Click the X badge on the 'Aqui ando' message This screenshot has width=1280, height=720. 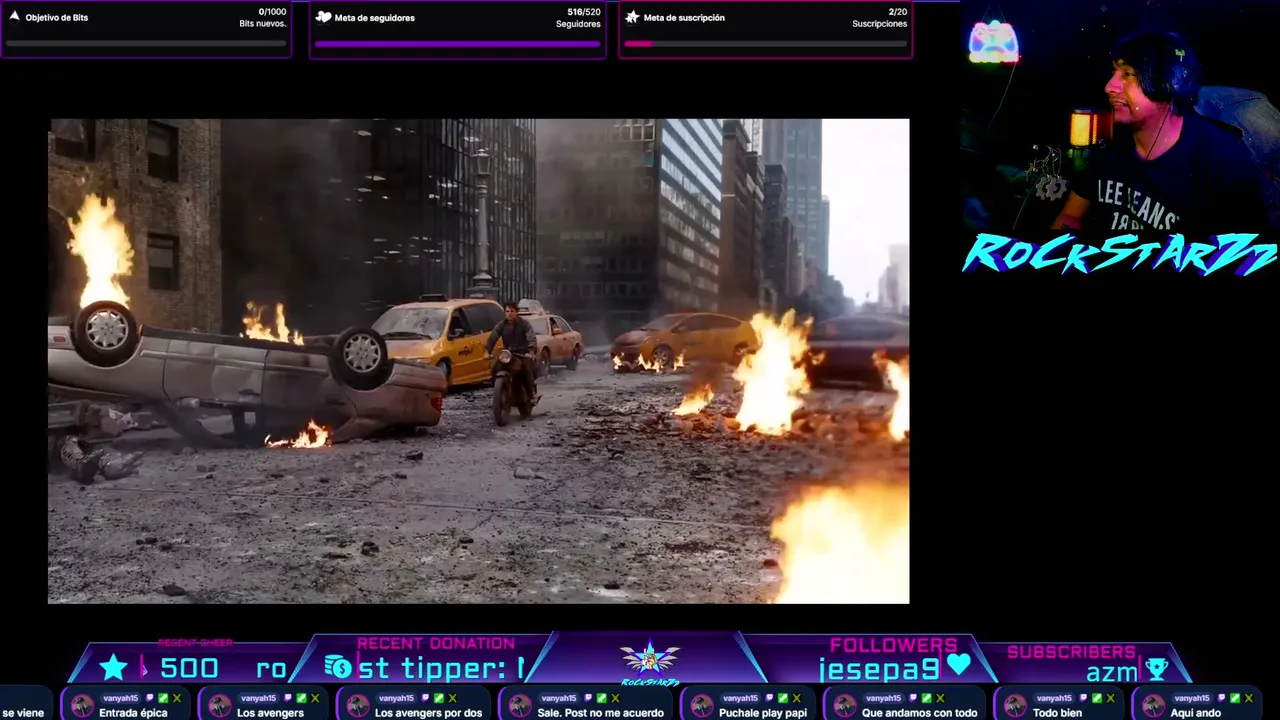[x=1249, y=698]
